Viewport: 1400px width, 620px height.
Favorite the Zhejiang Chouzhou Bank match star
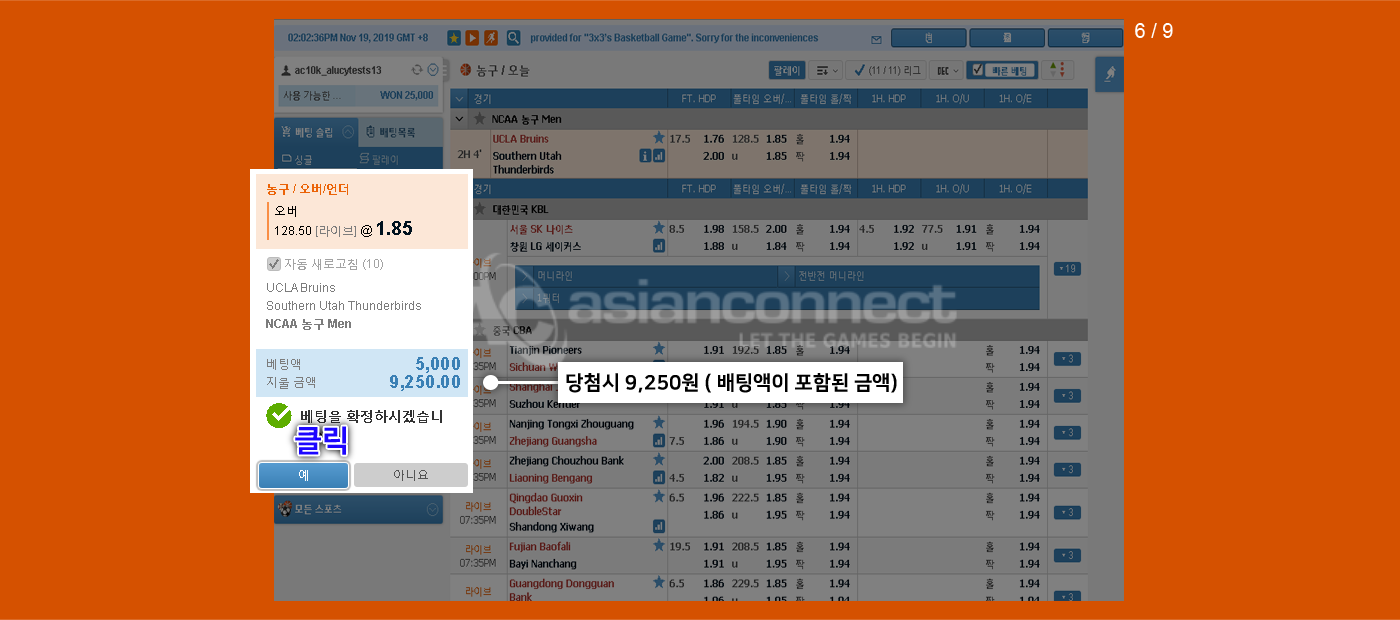coord(659,460)
